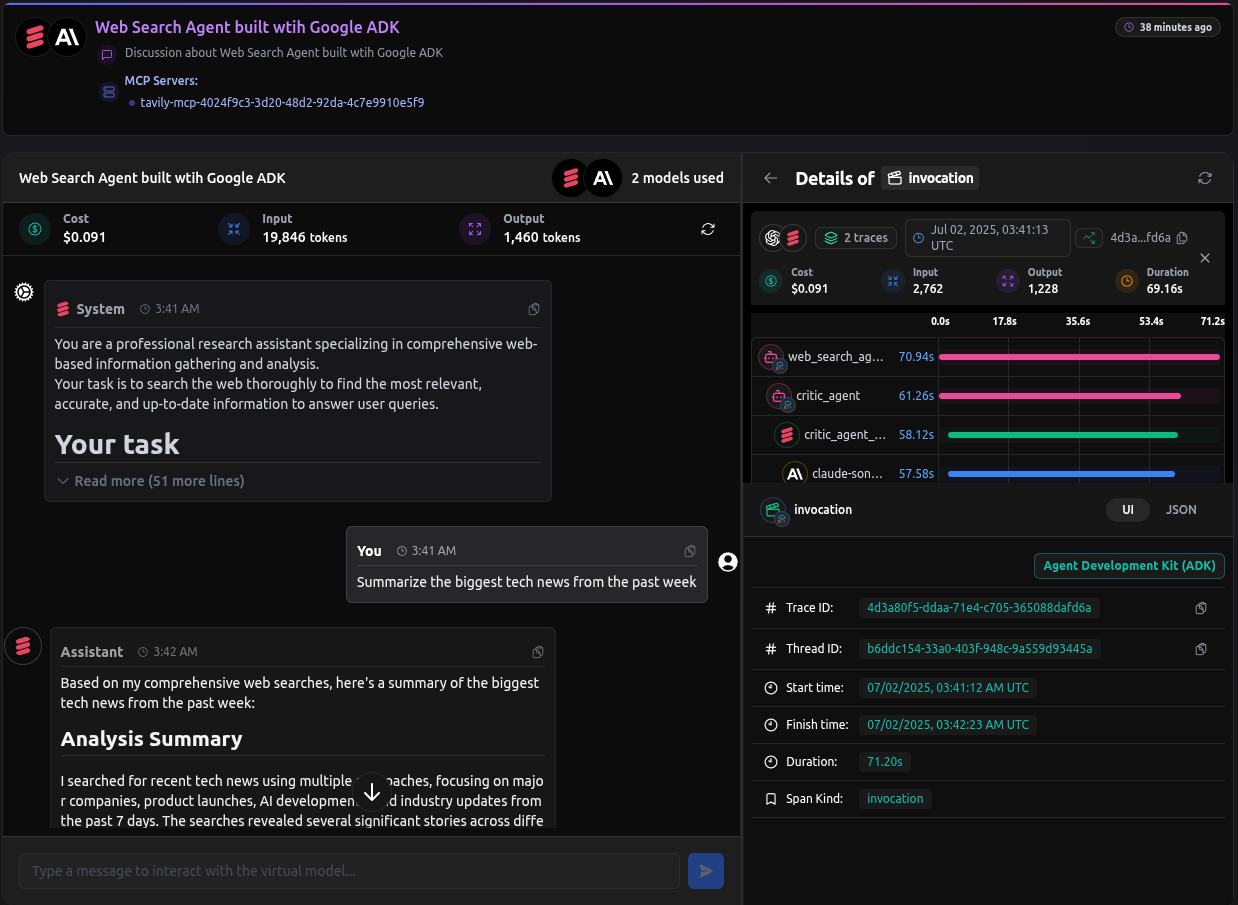Select the critic_agent span row

tap(828, 396)
